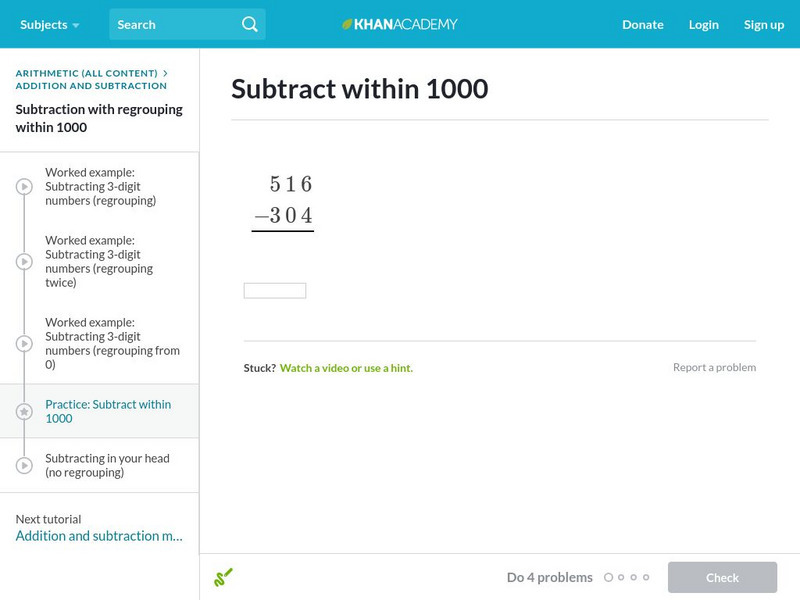Click play icon for Subtracting 3-digit numbers (regrouping)
Viewport: 800px width, 600px height.
(24, 187)
